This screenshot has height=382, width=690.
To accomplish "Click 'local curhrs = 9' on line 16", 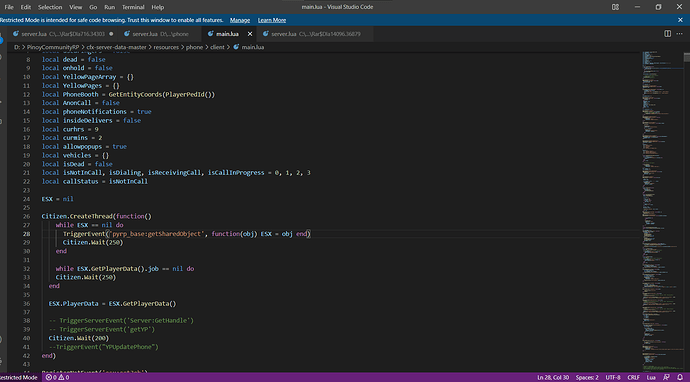I will click(x=70, y=129).
